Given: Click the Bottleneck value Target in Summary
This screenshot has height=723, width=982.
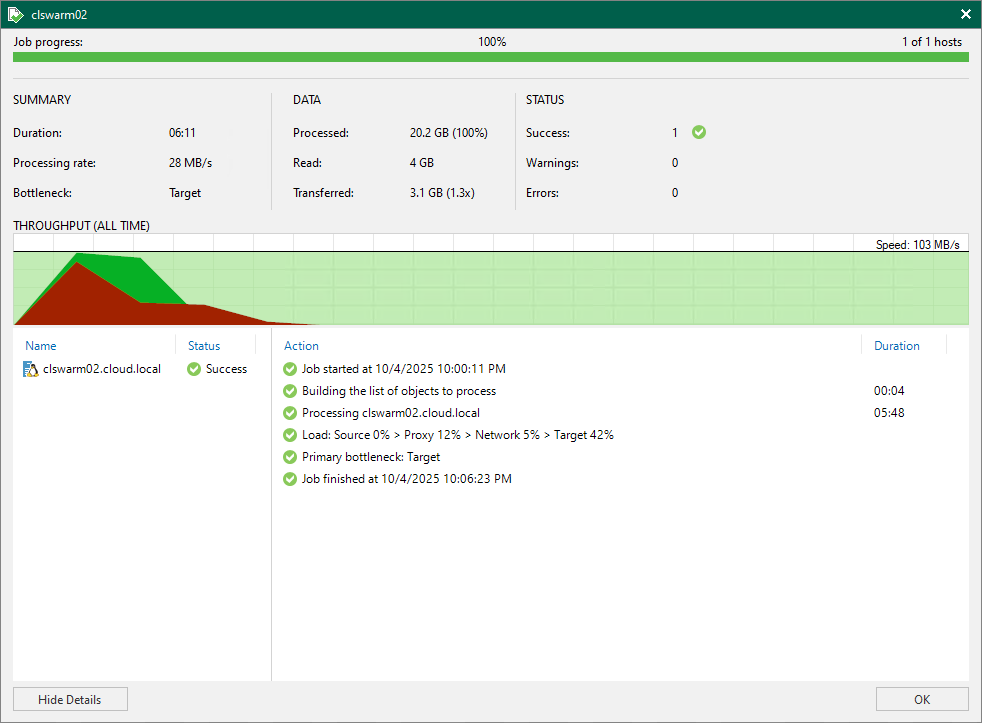Looking at the screenshot, I should (185, 193).
